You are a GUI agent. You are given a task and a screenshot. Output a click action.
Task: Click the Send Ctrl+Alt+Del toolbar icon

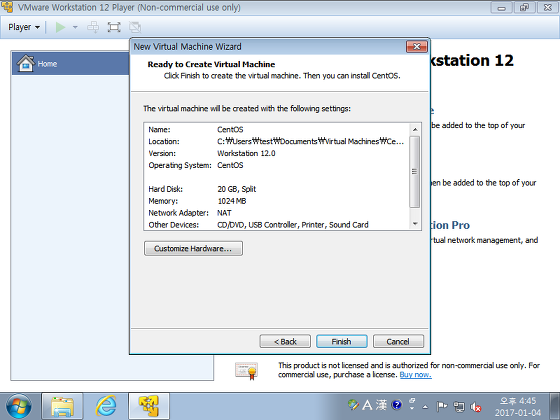tap(93, 27)
